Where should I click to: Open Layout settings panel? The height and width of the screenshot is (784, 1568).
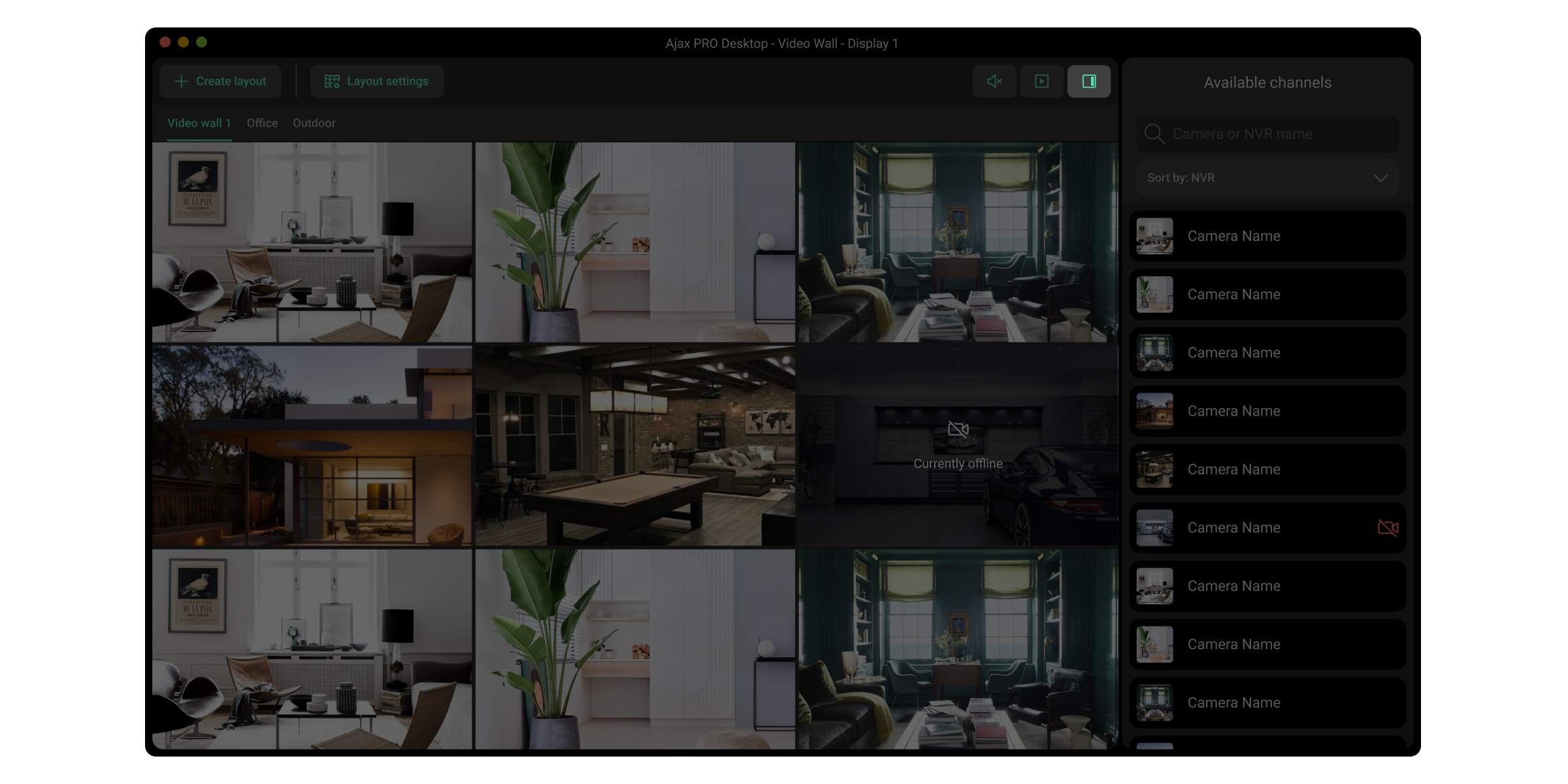coord(377,81)
